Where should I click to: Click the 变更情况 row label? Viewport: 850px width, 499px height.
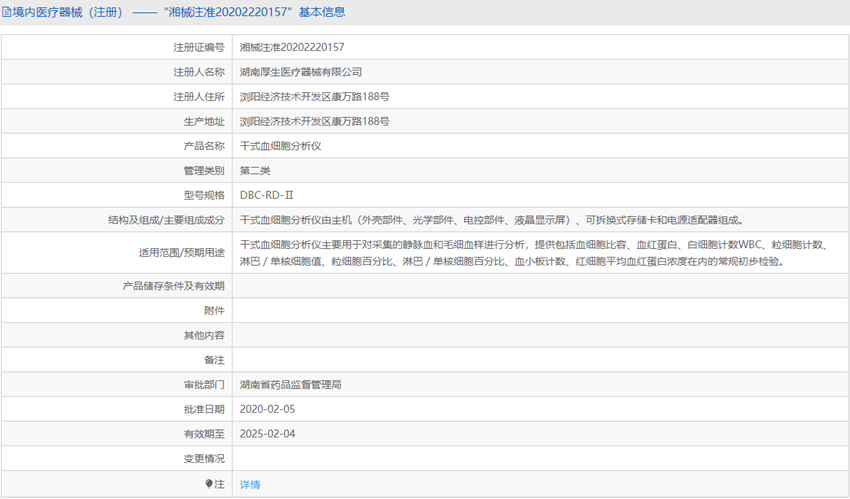204,459
